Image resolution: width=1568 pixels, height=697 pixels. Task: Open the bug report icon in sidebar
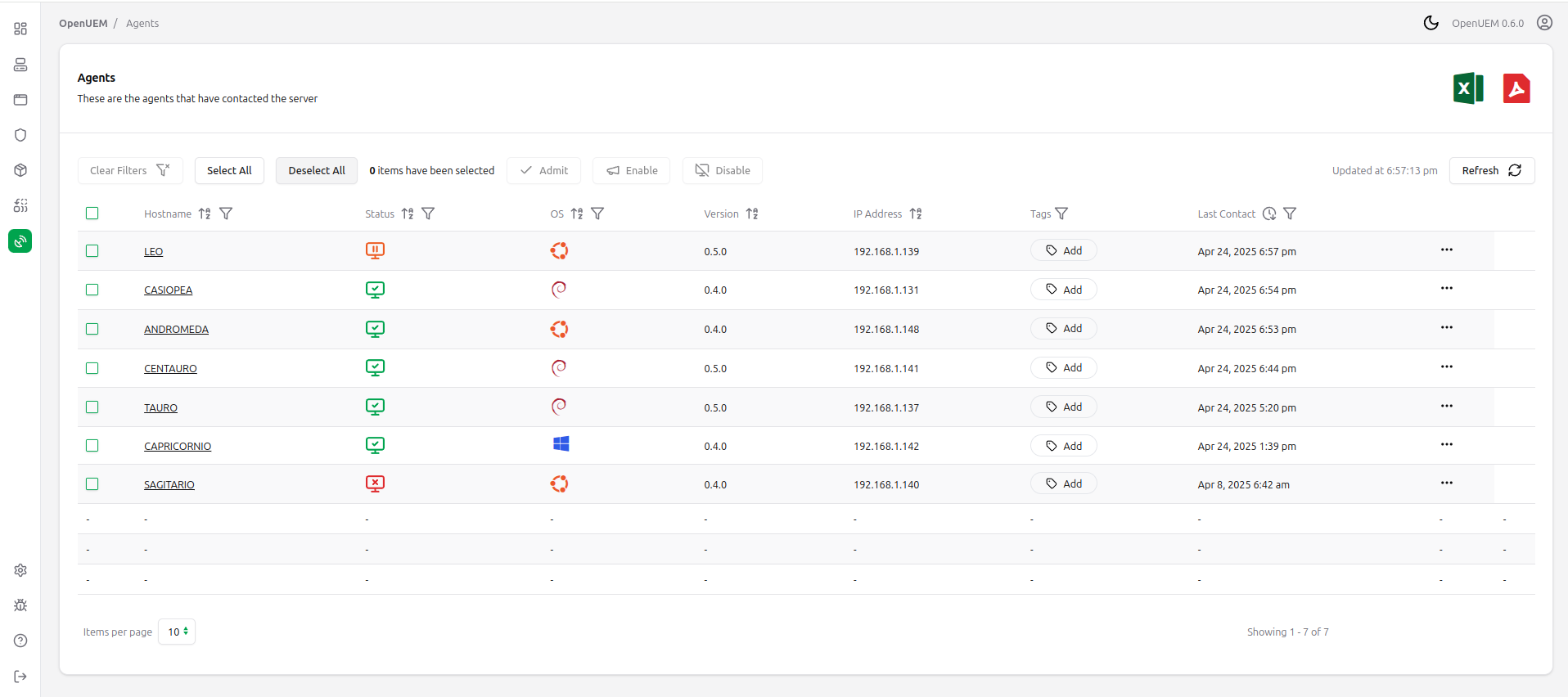(20, 605)
